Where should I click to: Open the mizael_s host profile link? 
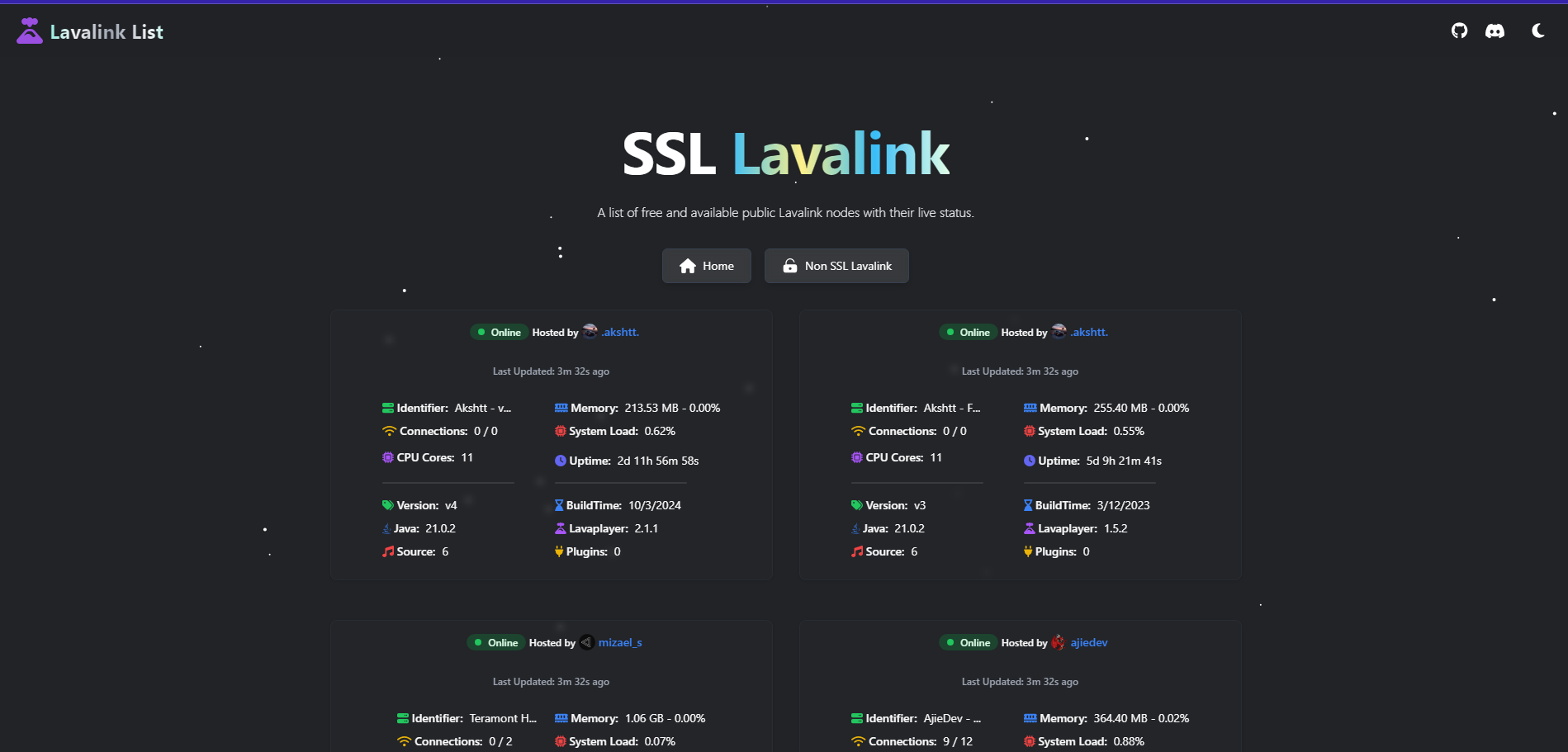[x=620, y=642]
